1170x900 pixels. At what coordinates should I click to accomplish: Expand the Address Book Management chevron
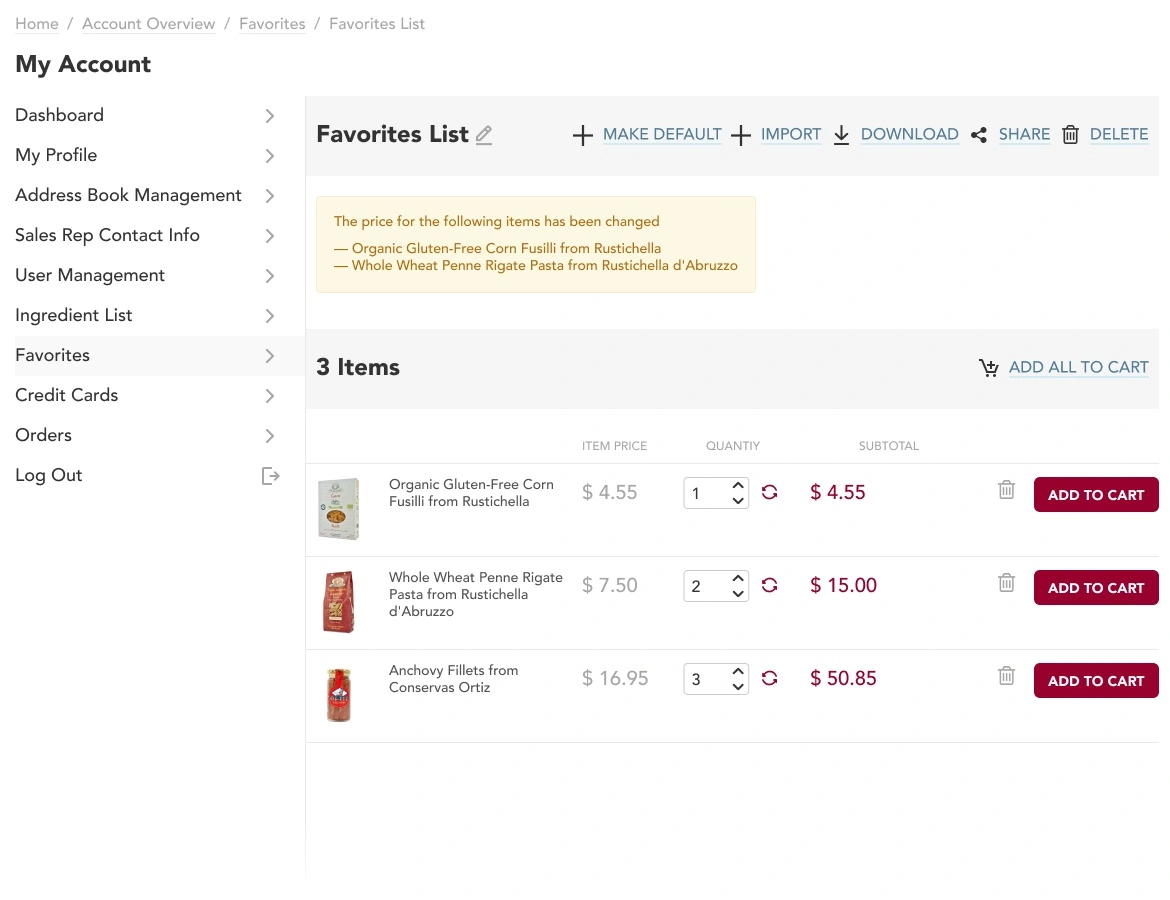[270, 196]
